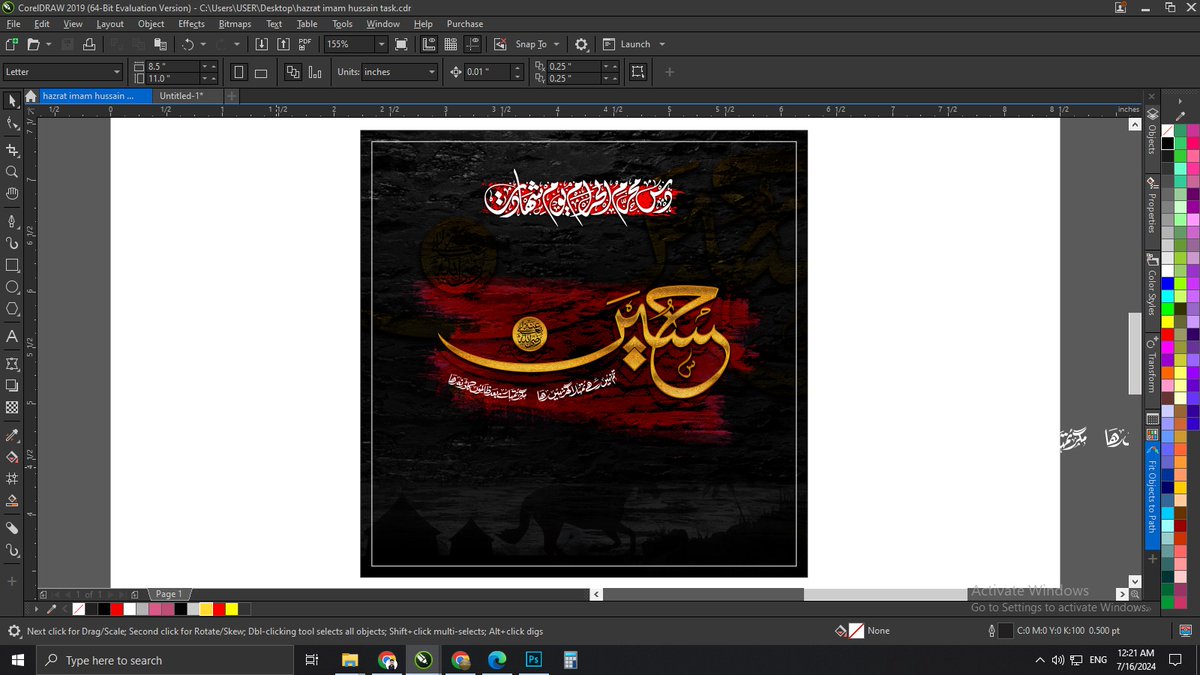
Task: Toggle the Treat as Filled button
Action: [x=638, y=72]
